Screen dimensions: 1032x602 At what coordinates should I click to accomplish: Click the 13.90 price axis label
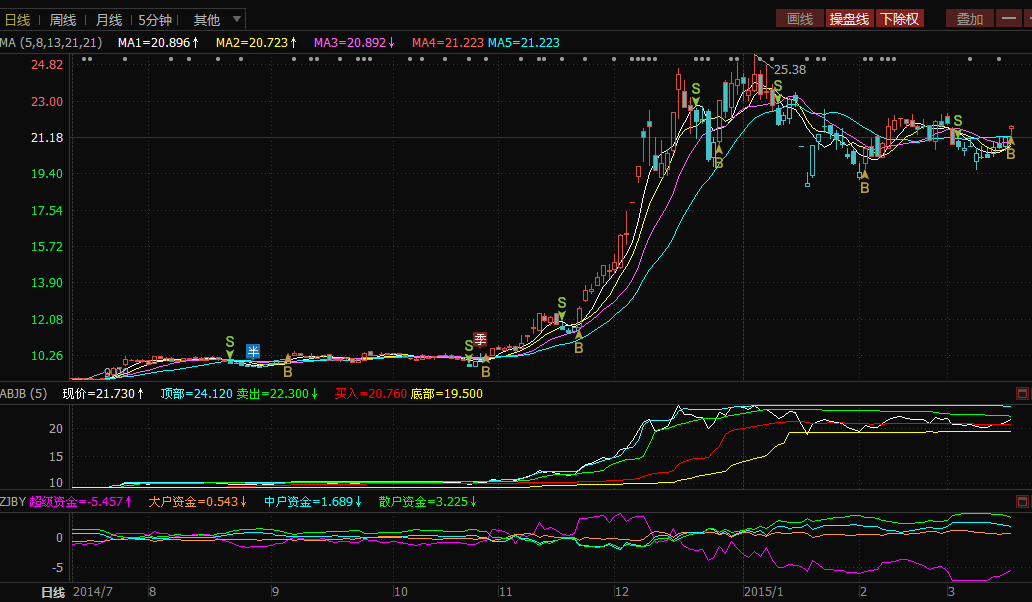click(x=47, y=282)
